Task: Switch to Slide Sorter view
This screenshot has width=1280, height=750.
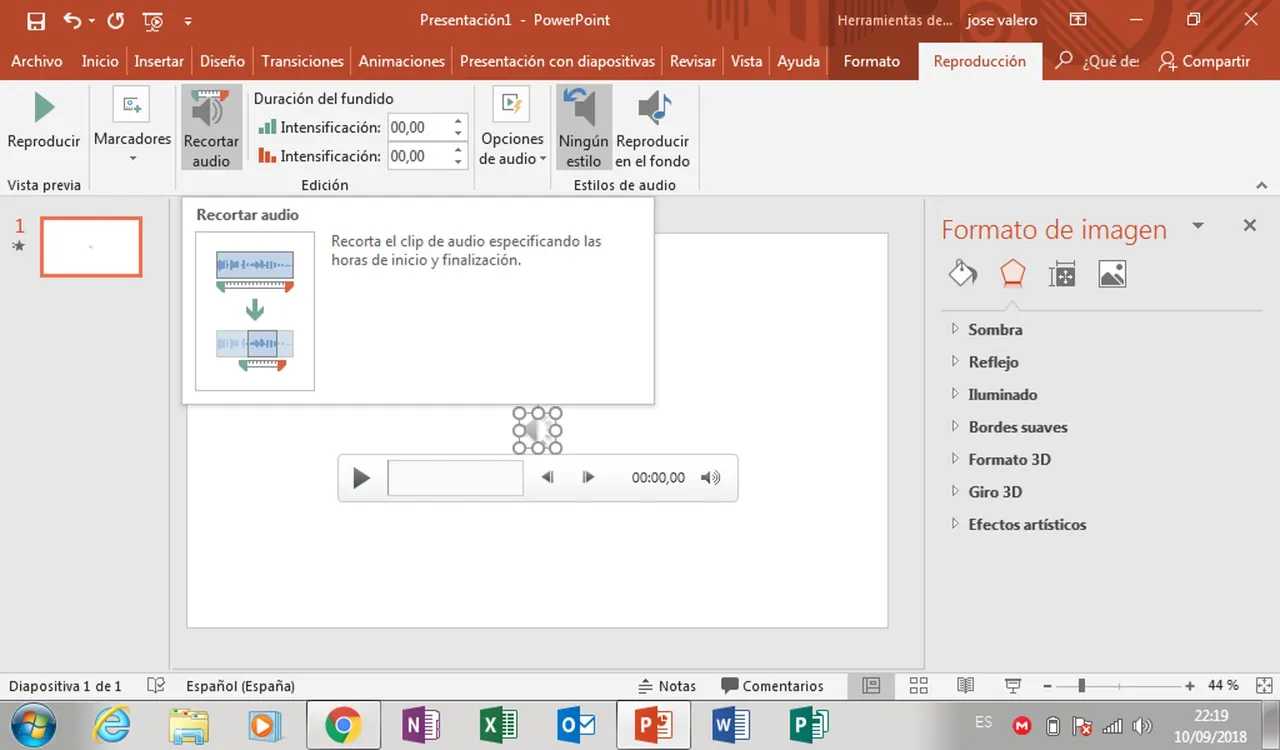Action: [918, 686]
